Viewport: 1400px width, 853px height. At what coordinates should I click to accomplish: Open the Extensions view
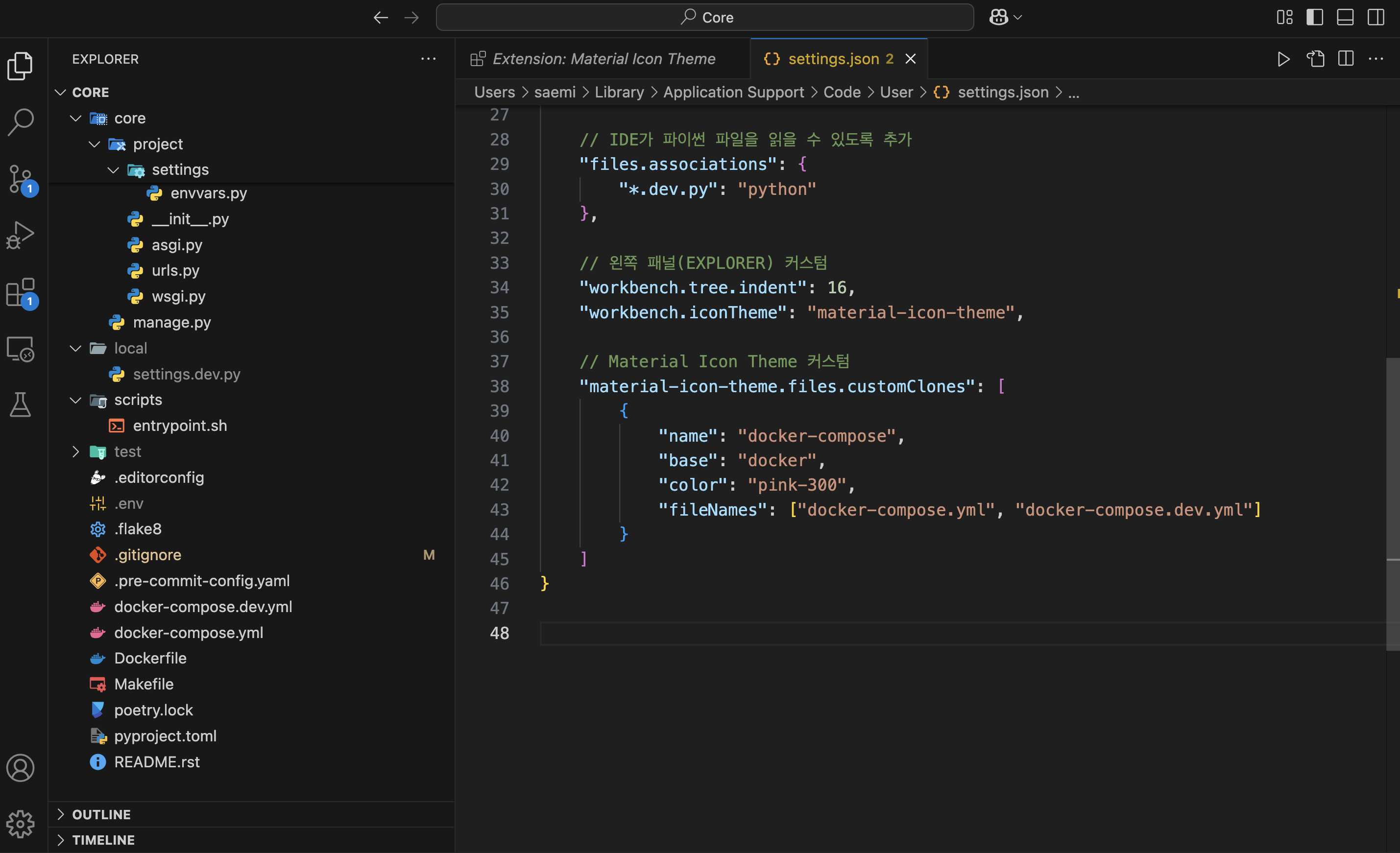(x=21, y=292)
